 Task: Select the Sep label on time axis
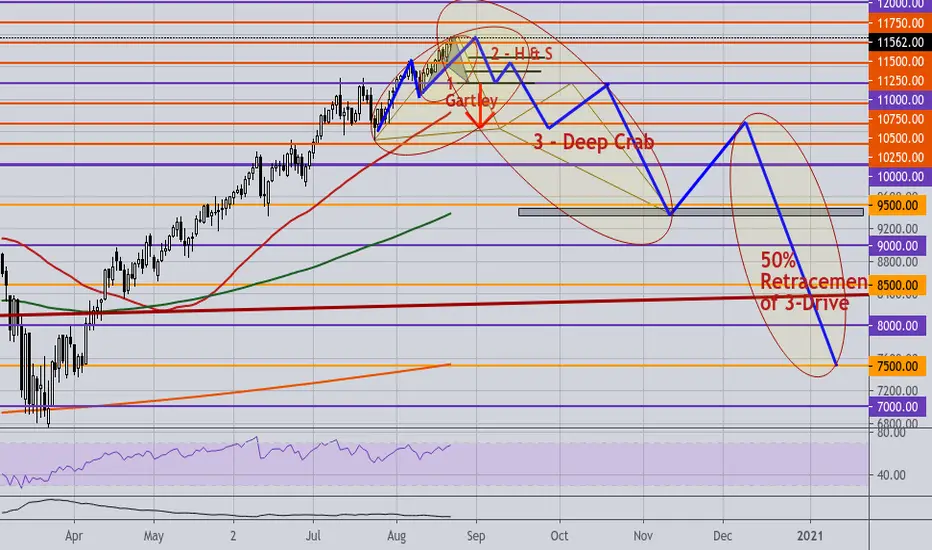476,536
